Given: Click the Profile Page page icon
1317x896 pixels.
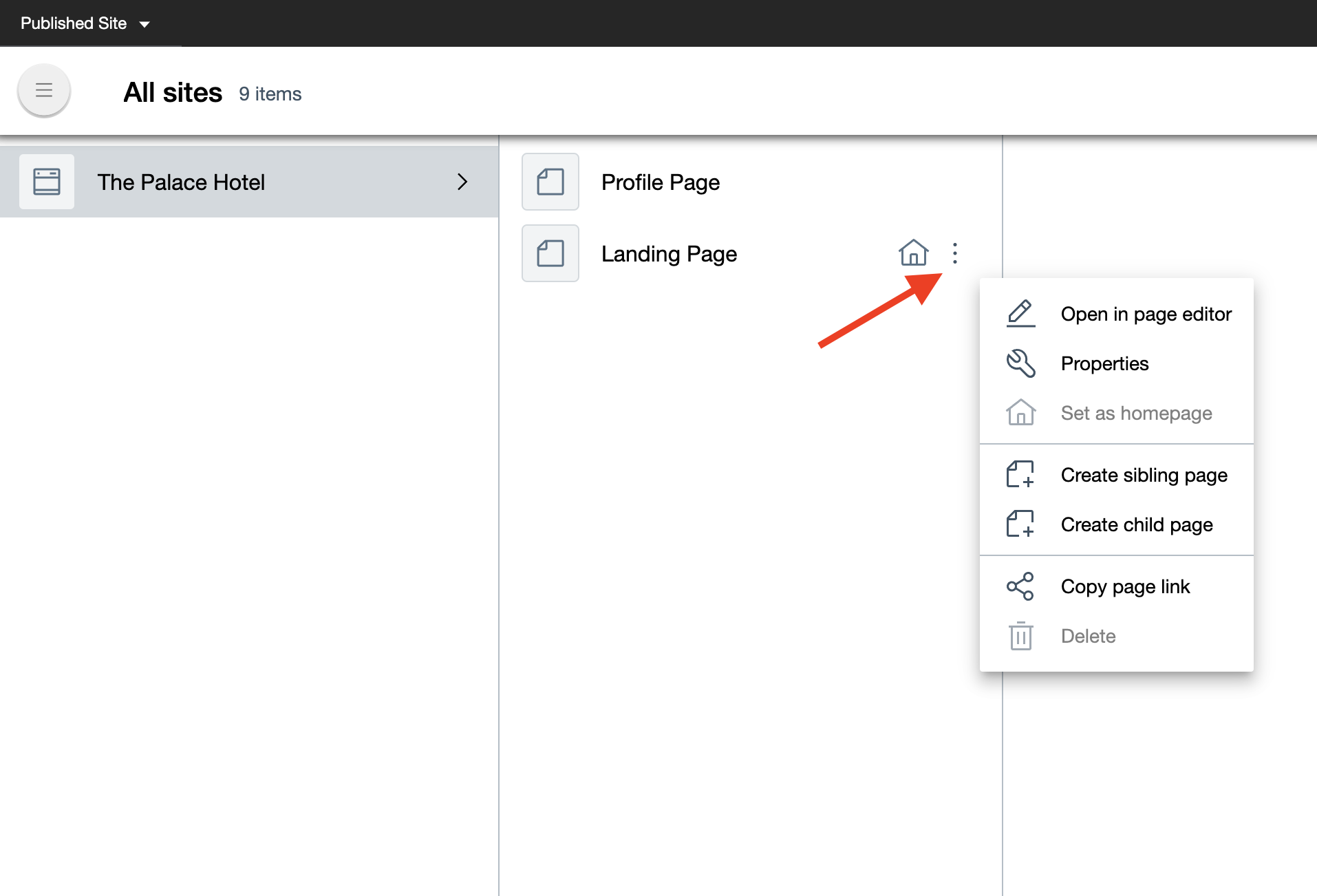Looking at the screenshot, I should pos(550,182).
